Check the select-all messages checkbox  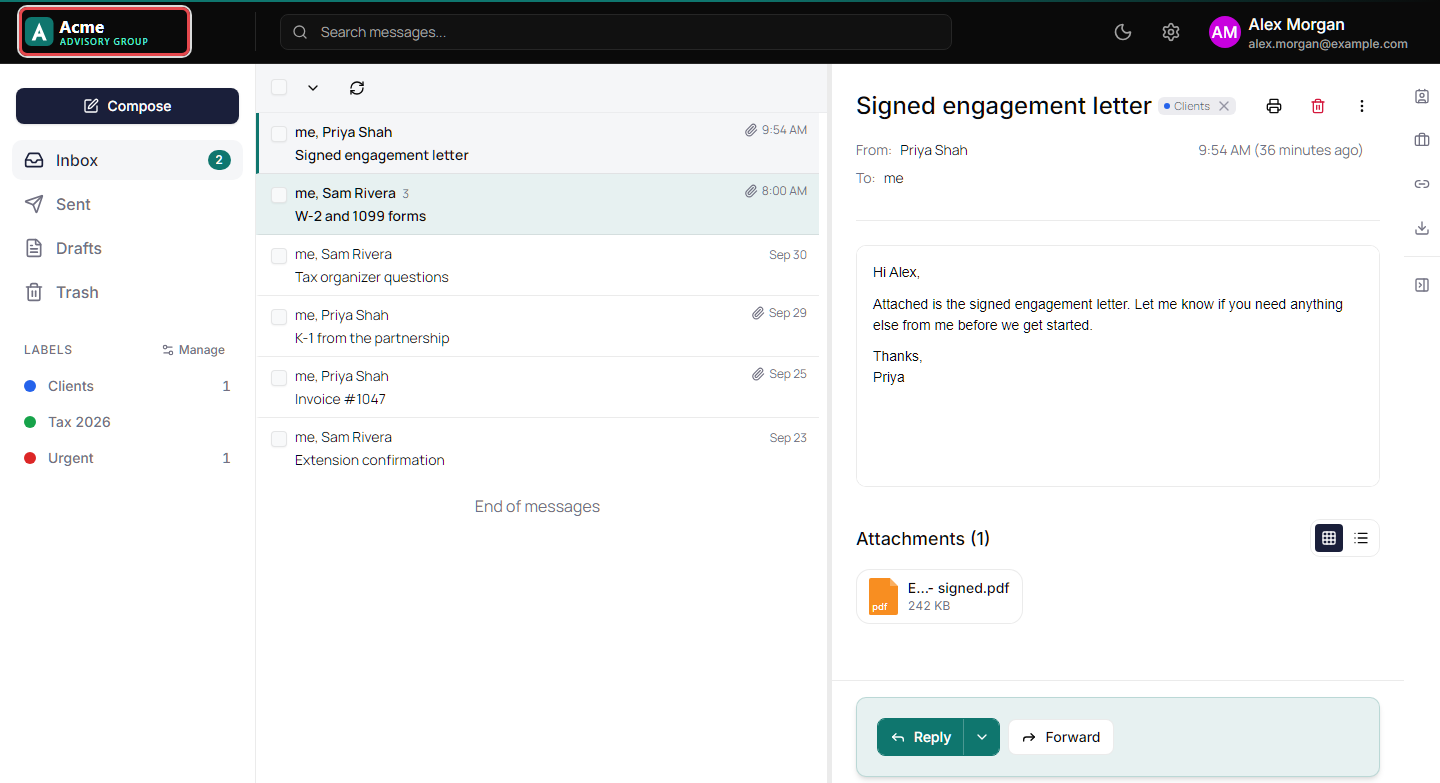coord(279,87)
